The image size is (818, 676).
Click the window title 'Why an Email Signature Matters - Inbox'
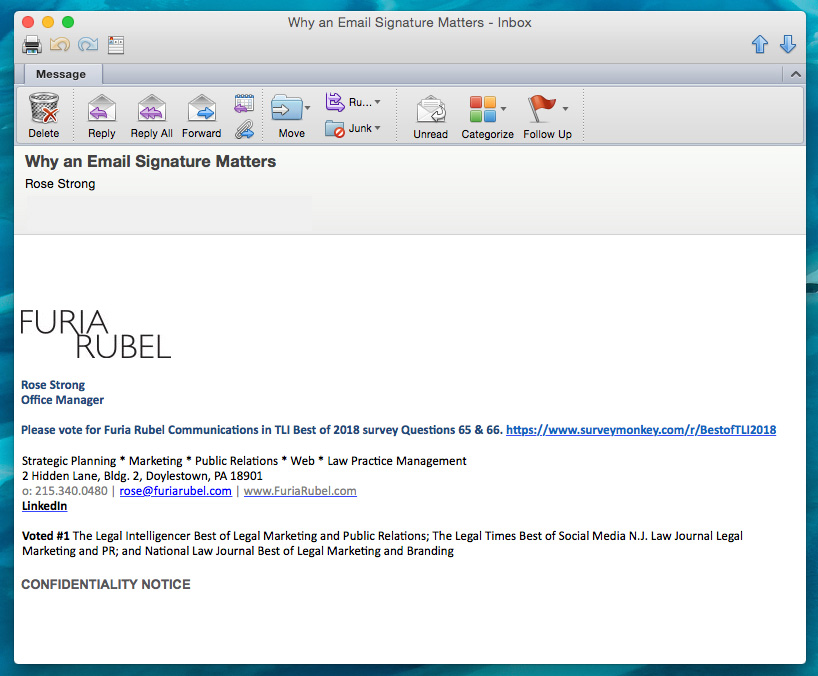pyautogui.click(x=410, y=22)
